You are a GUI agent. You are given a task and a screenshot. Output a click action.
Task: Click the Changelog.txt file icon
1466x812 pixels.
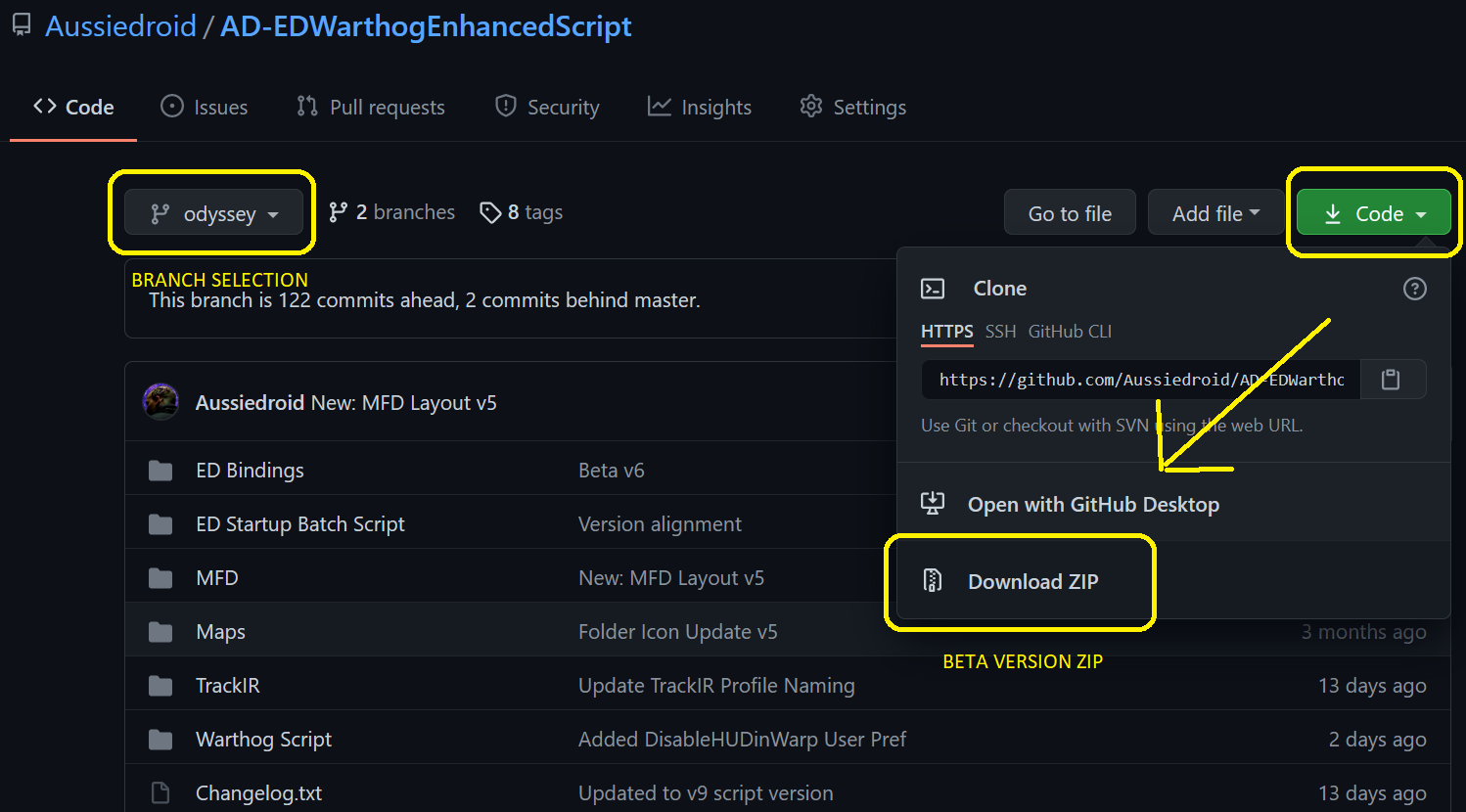pyautogui.click(x=160, y=793)
